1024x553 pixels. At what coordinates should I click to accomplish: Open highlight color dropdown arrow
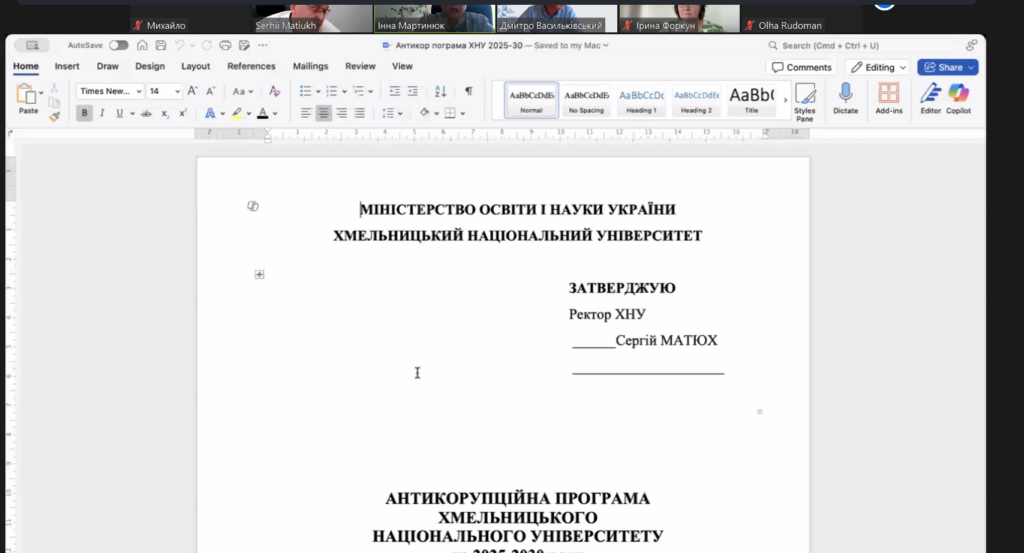(x=249, y=114)
